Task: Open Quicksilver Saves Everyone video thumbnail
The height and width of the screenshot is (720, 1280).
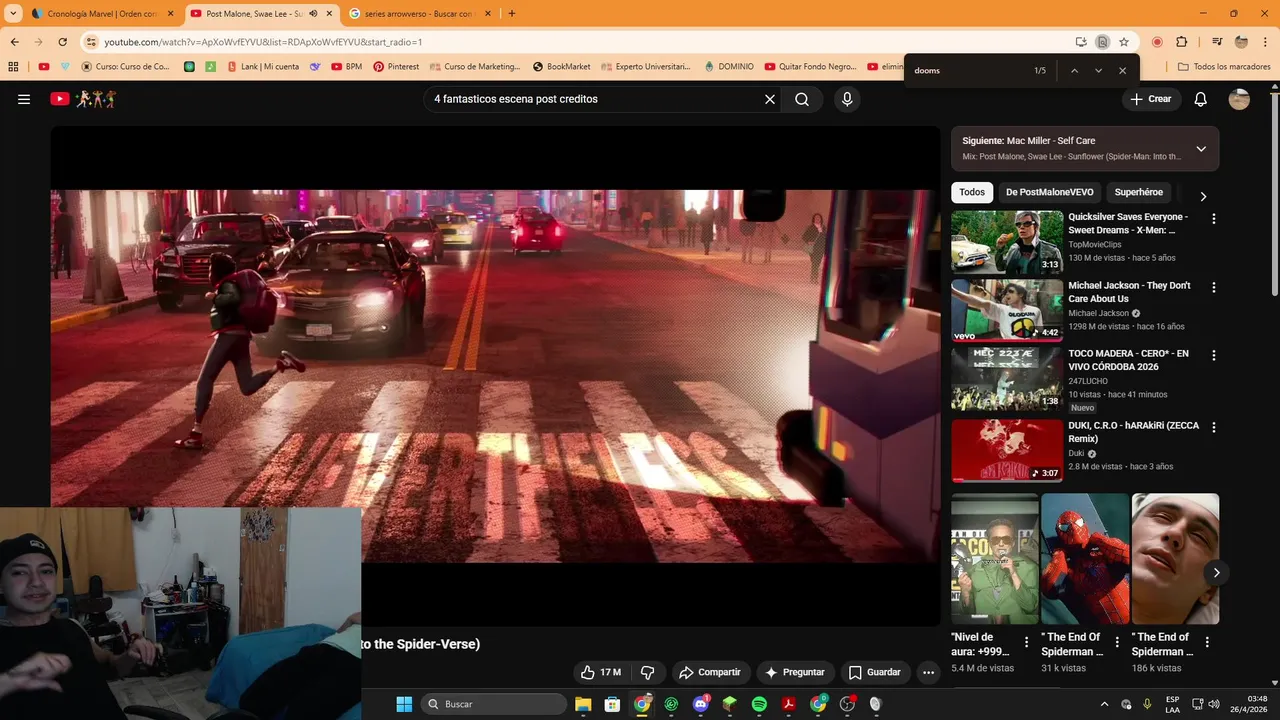Action: tap(1007, 241)
